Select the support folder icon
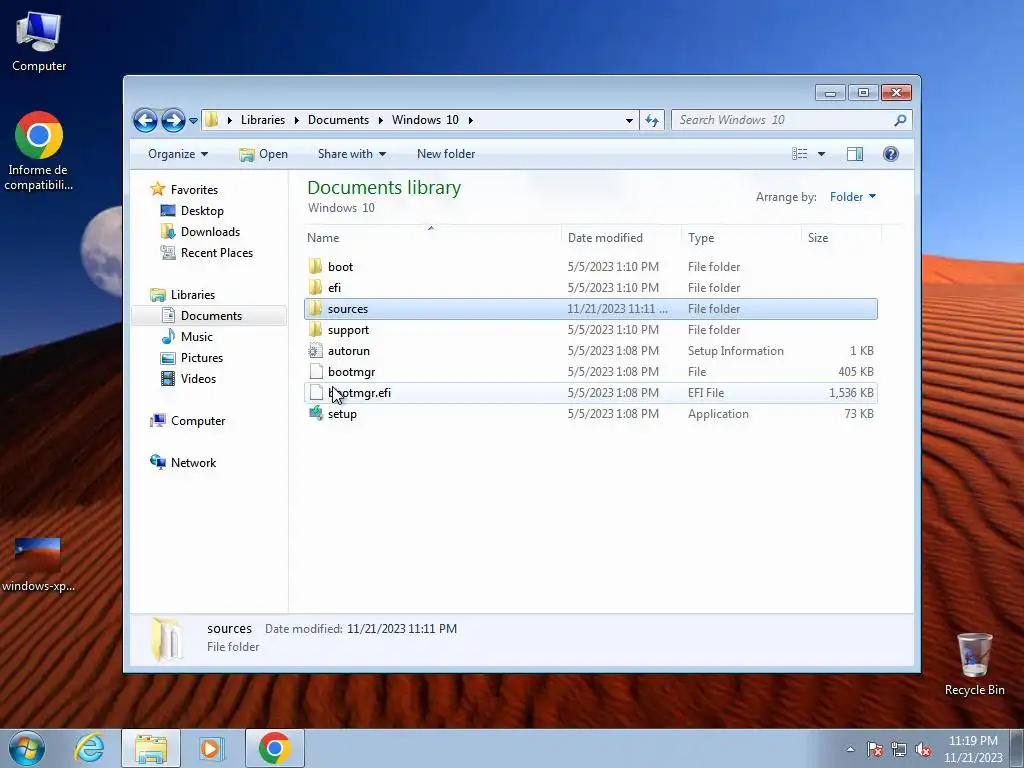The image size is (1024, 768). click(x=315, y=330)
